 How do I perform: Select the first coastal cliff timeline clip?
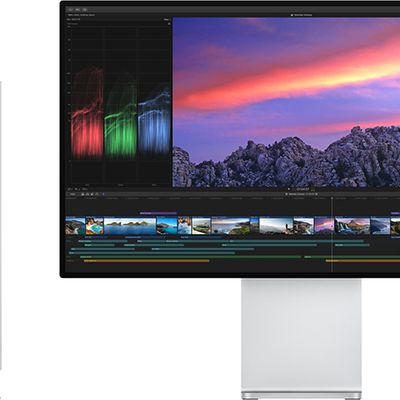pos(75,226)
